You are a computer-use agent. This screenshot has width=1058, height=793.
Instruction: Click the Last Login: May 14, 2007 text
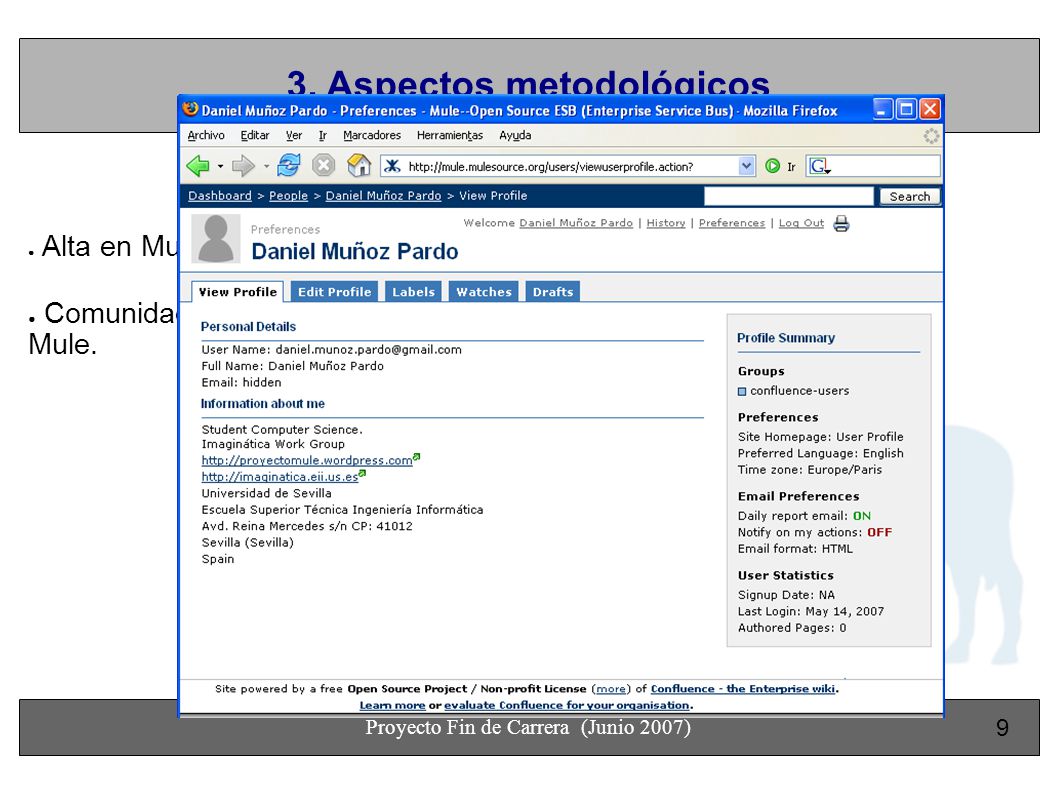point(810,611)
